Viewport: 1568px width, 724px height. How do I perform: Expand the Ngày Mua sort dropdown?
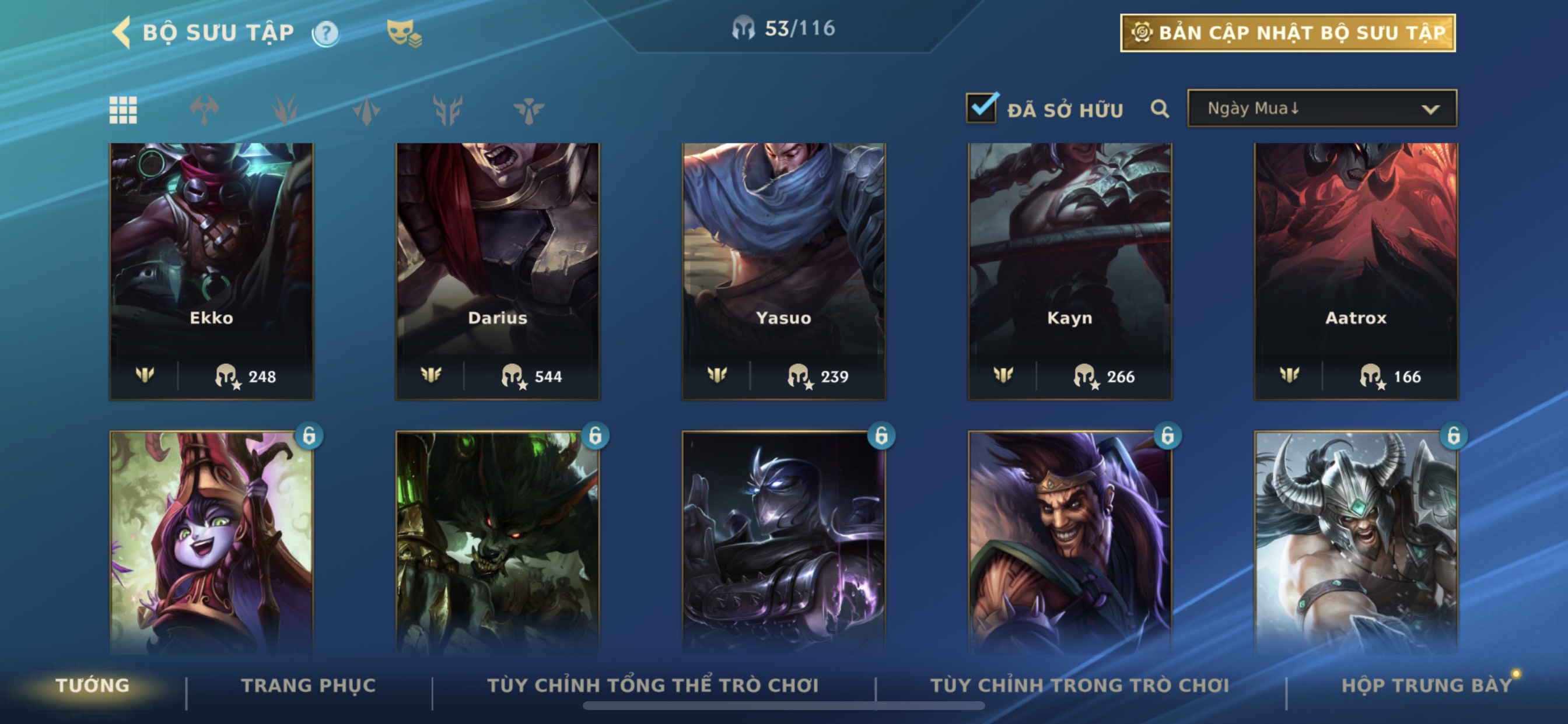point(1322,108)
